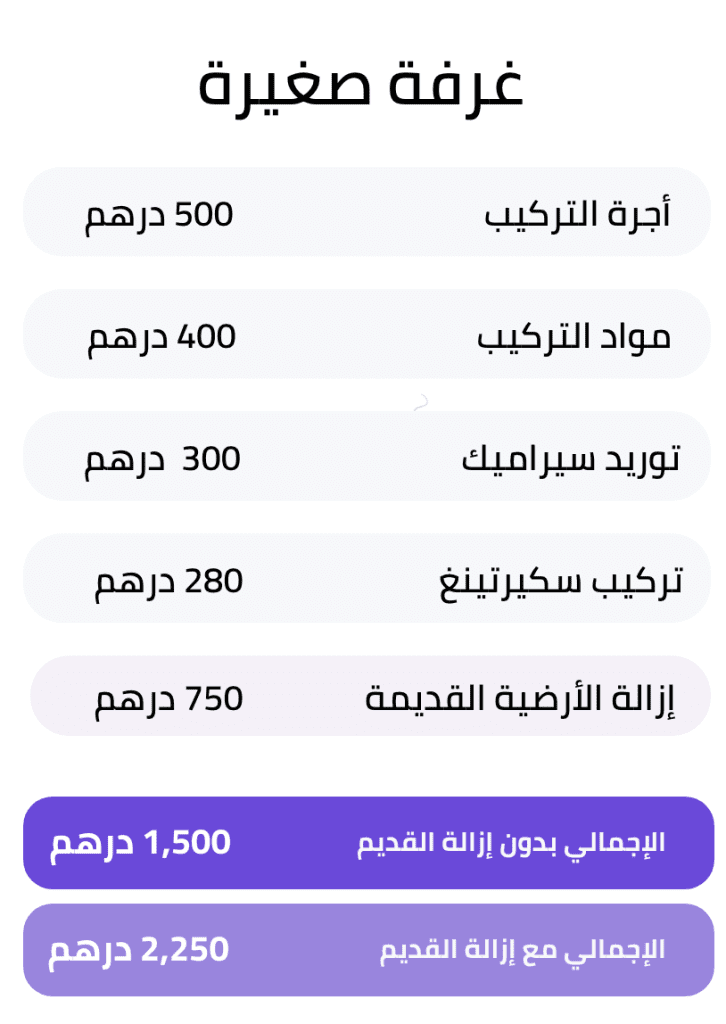Select the إزالة الأرضية القديمة row label
The height and width of the screenshot is (1024, 726).
click(520, 698)
